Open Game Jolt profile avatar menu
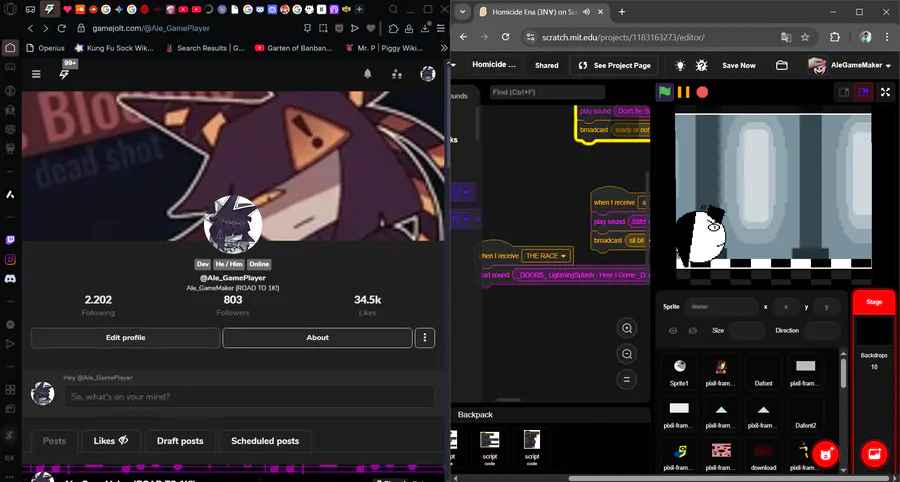Image resolution: width=900 pixels, height=482 pixels. [428, 73]
